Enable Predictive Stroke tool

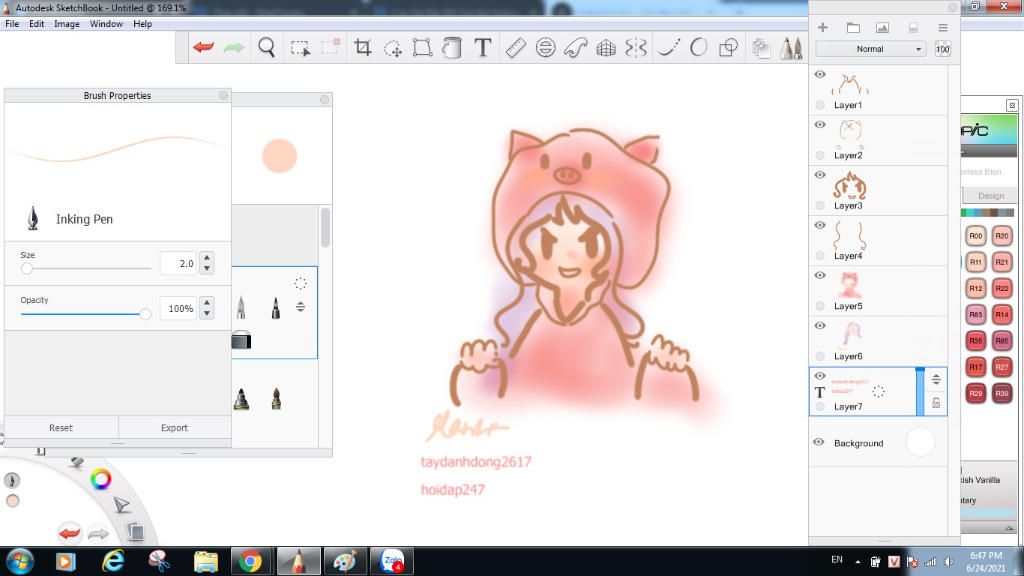point(698,47)
